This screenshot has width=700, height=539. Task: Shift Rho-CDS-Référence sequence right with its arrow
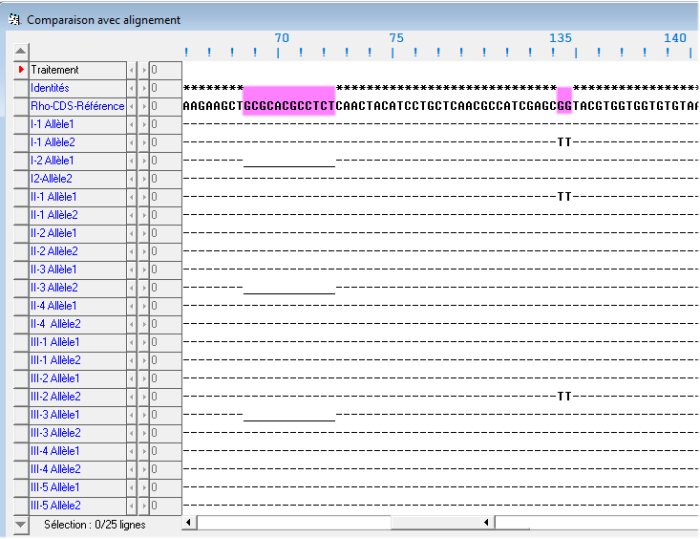point(142,106)
